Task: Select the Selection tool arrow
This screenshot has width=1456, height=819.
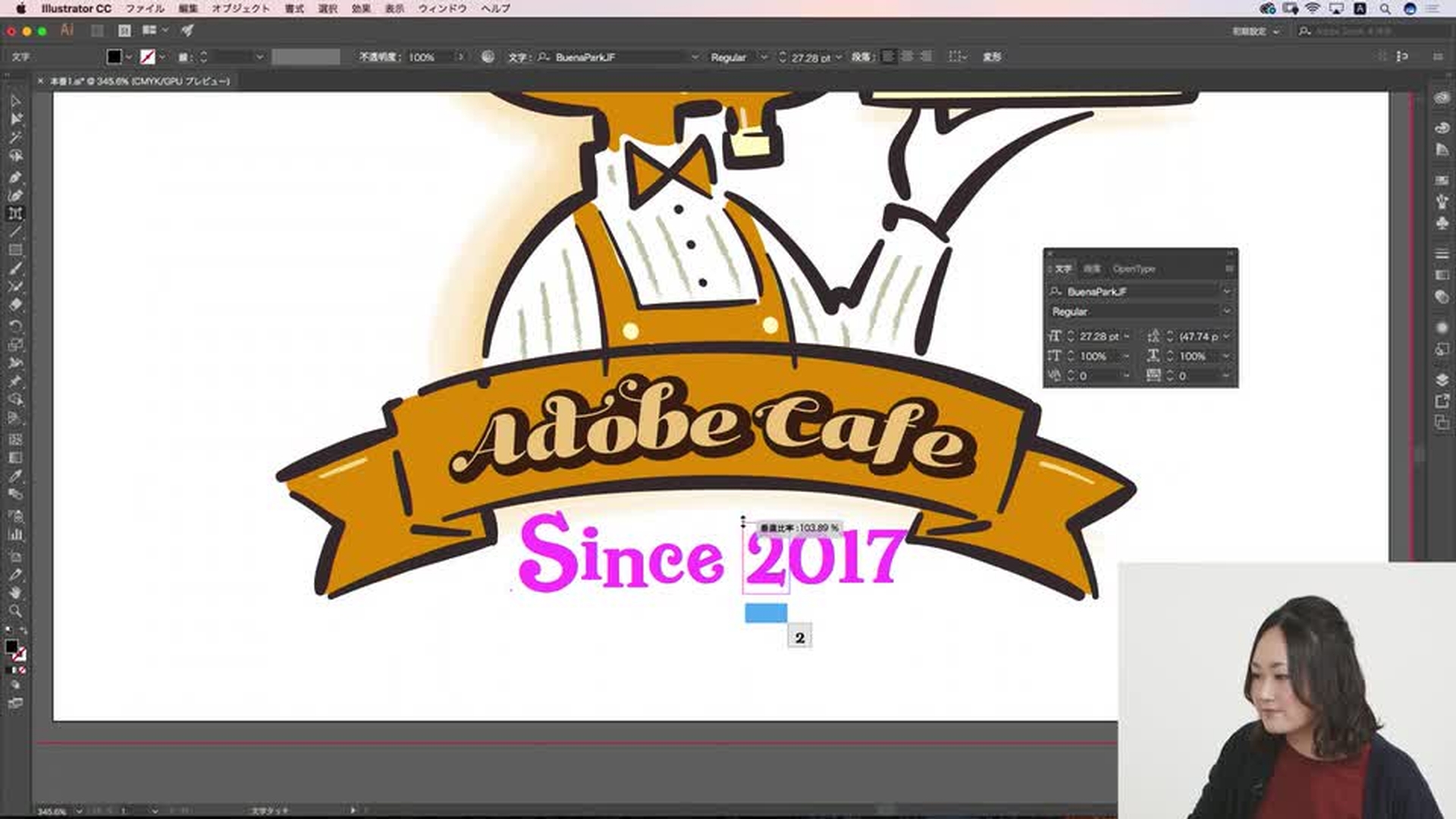Action: (15, 101)
